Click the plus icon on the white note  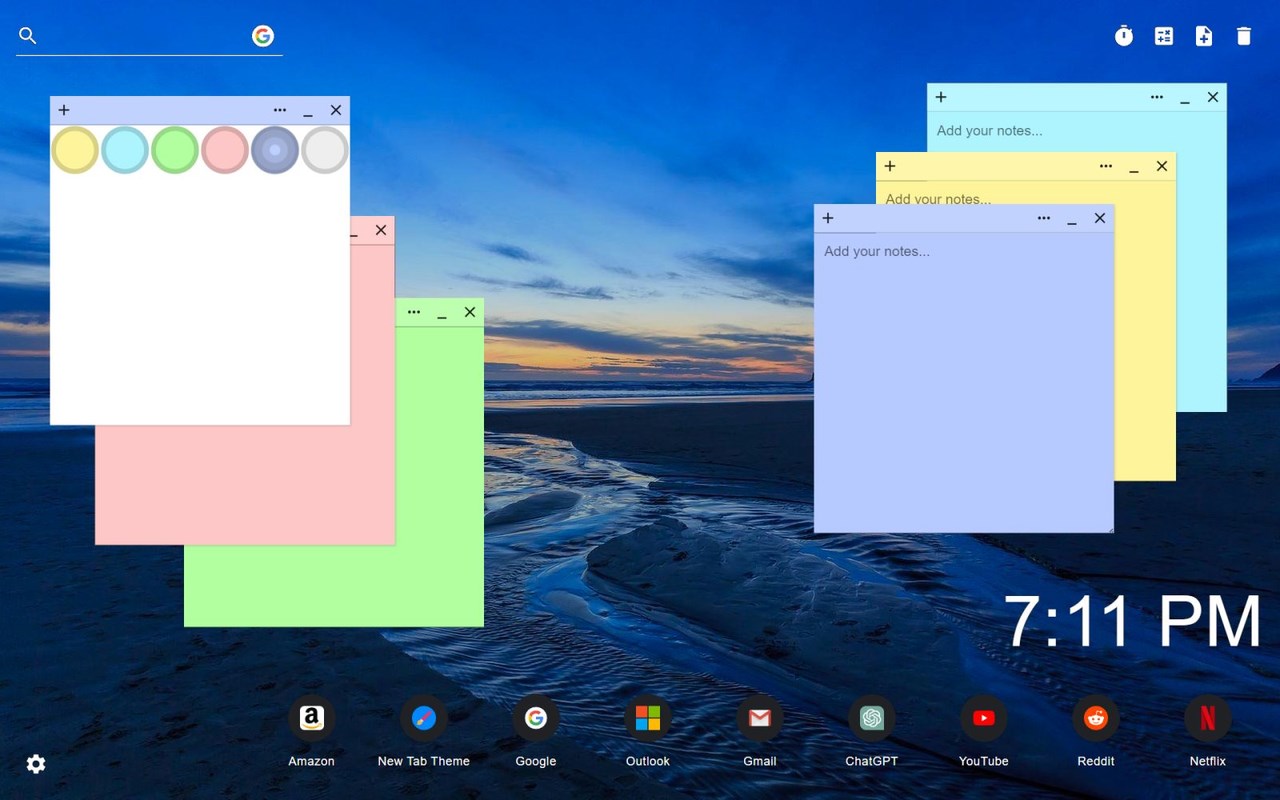[64, 110]
